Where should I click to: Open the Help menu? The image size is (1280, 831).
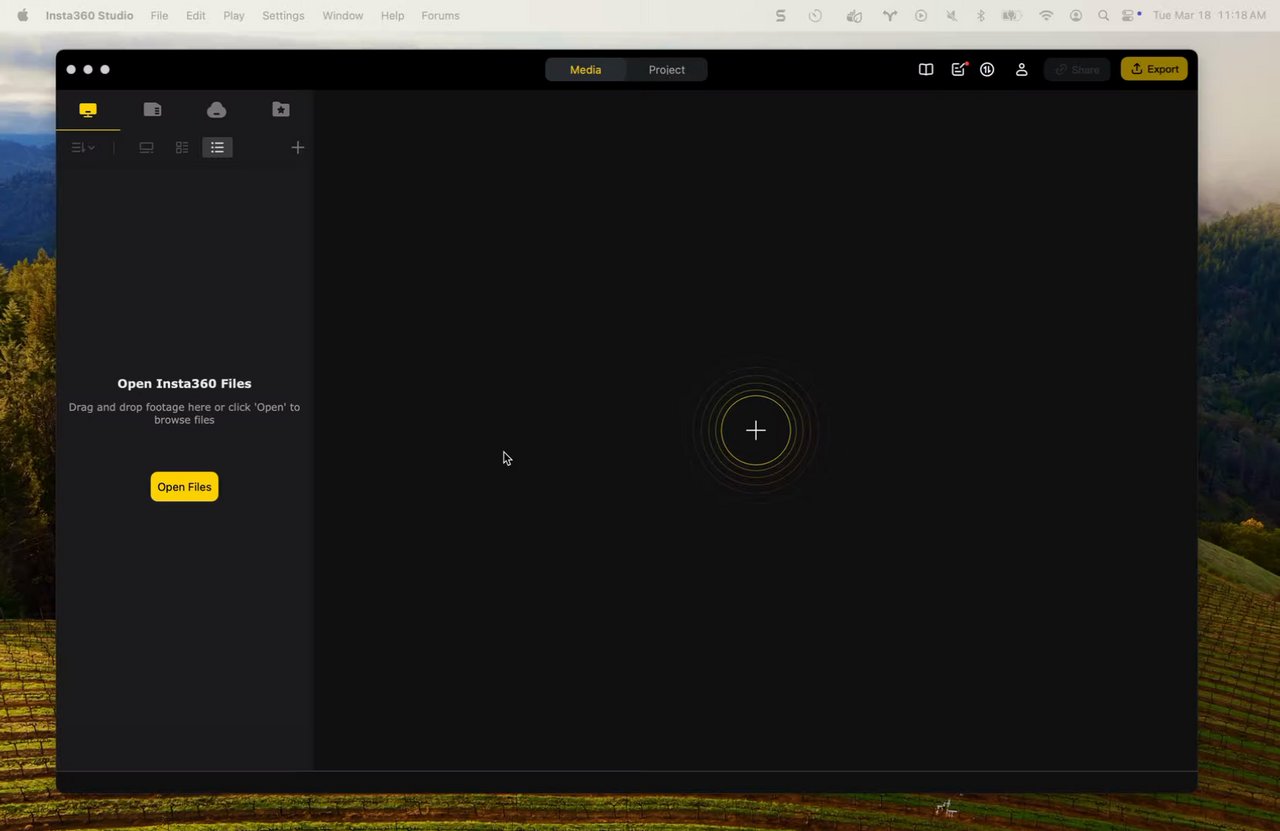393,16
